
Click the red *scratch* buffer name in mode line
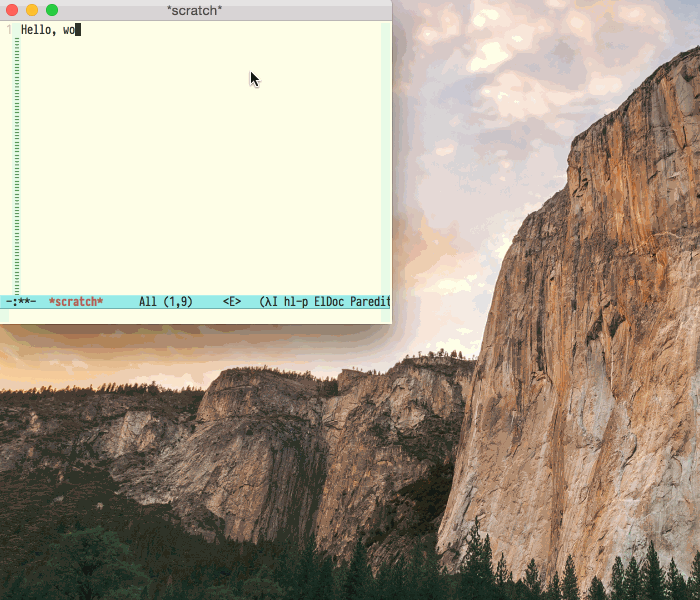[76, 302]
